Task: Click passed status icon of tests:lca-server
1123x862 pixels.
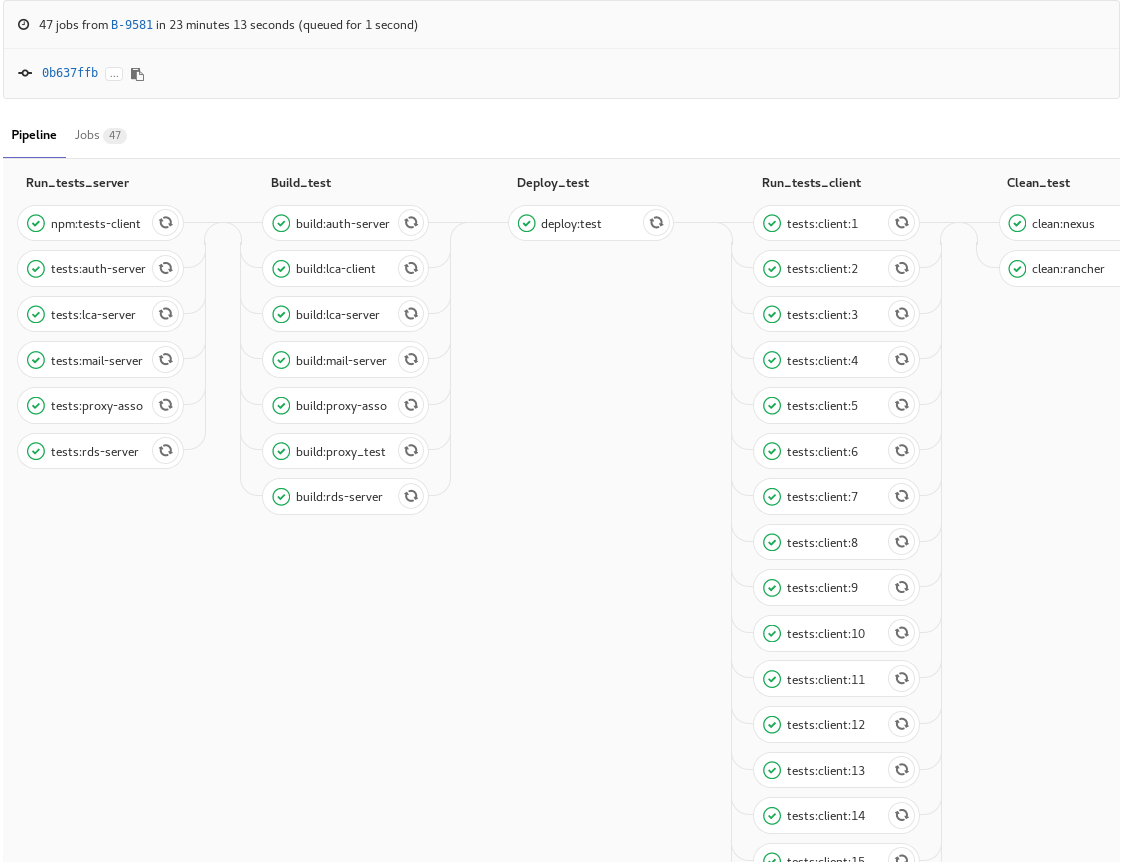Action: click(x=36, y=315)
